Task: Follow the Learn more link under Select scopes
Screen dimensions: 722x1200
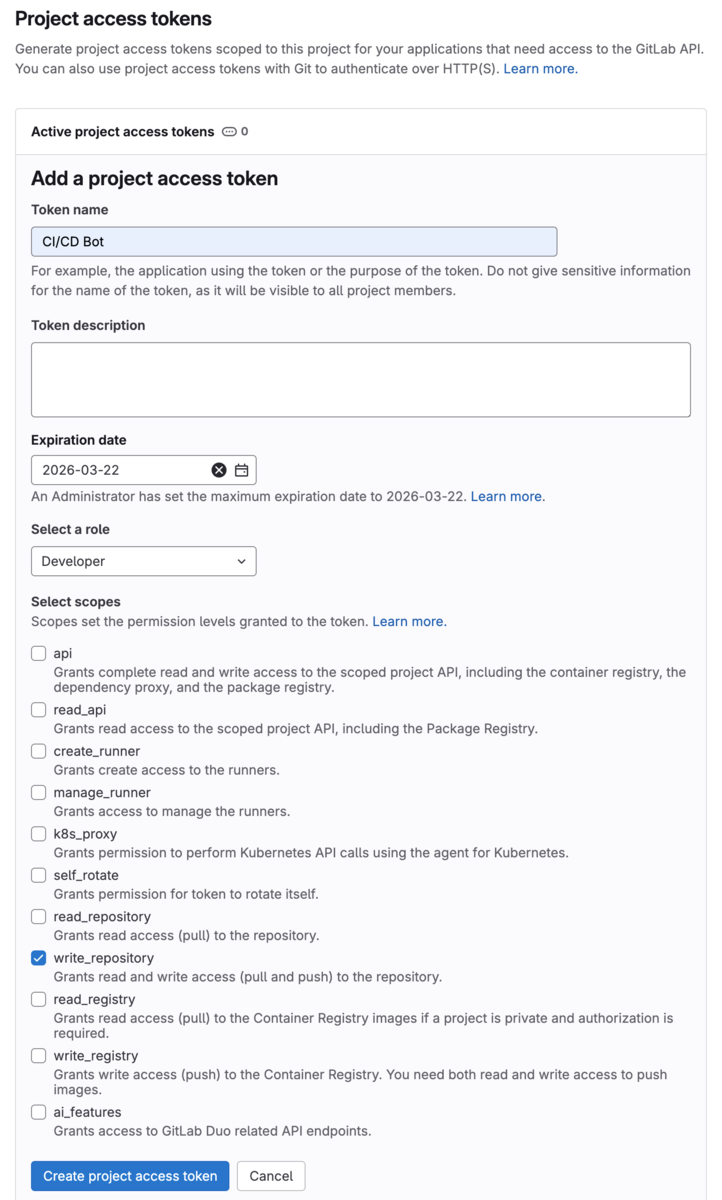Action: 409,621
